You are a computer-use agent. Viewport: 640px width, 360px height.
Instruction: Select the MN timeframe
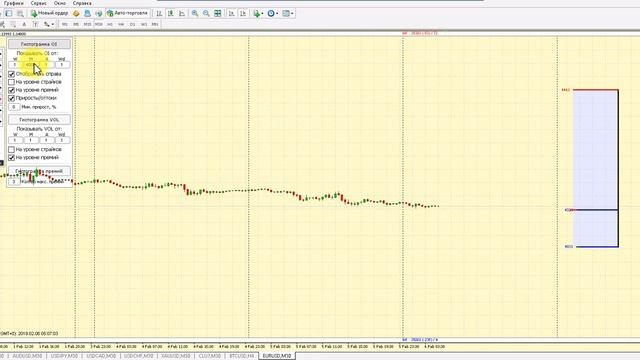155,24
